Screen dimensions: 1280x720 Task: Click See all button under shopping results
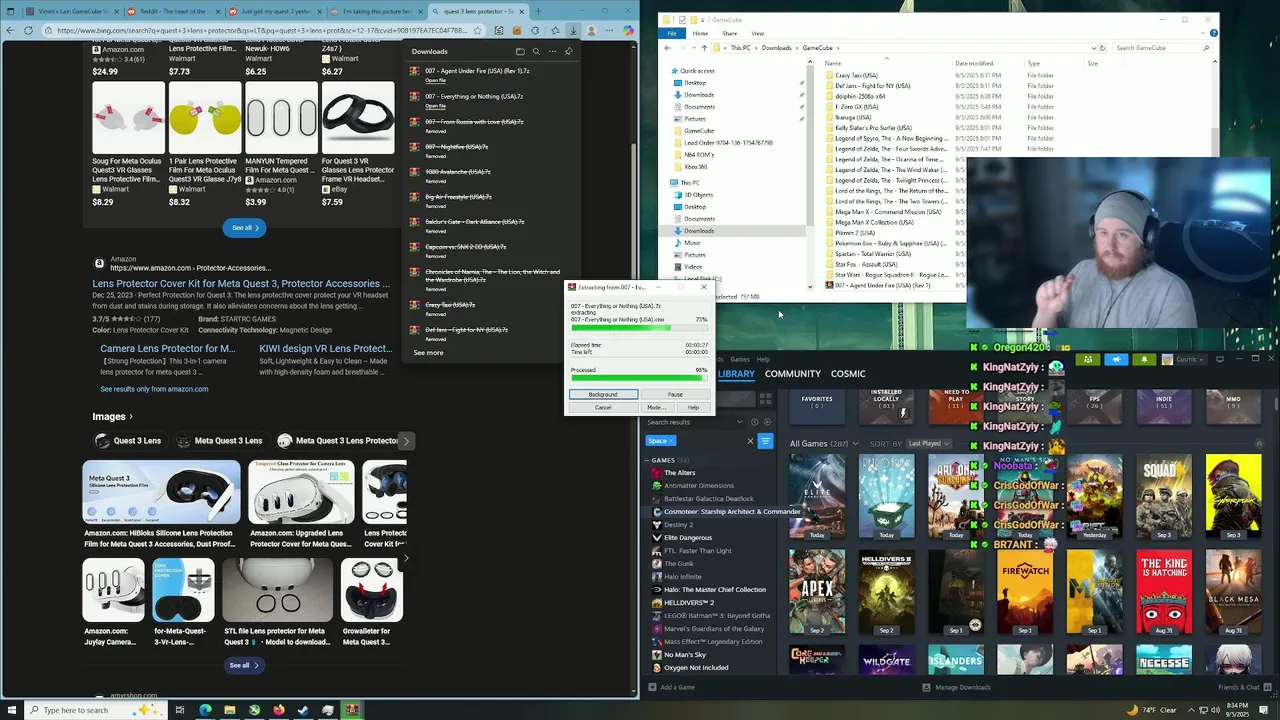pyautogui.click(x=245, y=228)
